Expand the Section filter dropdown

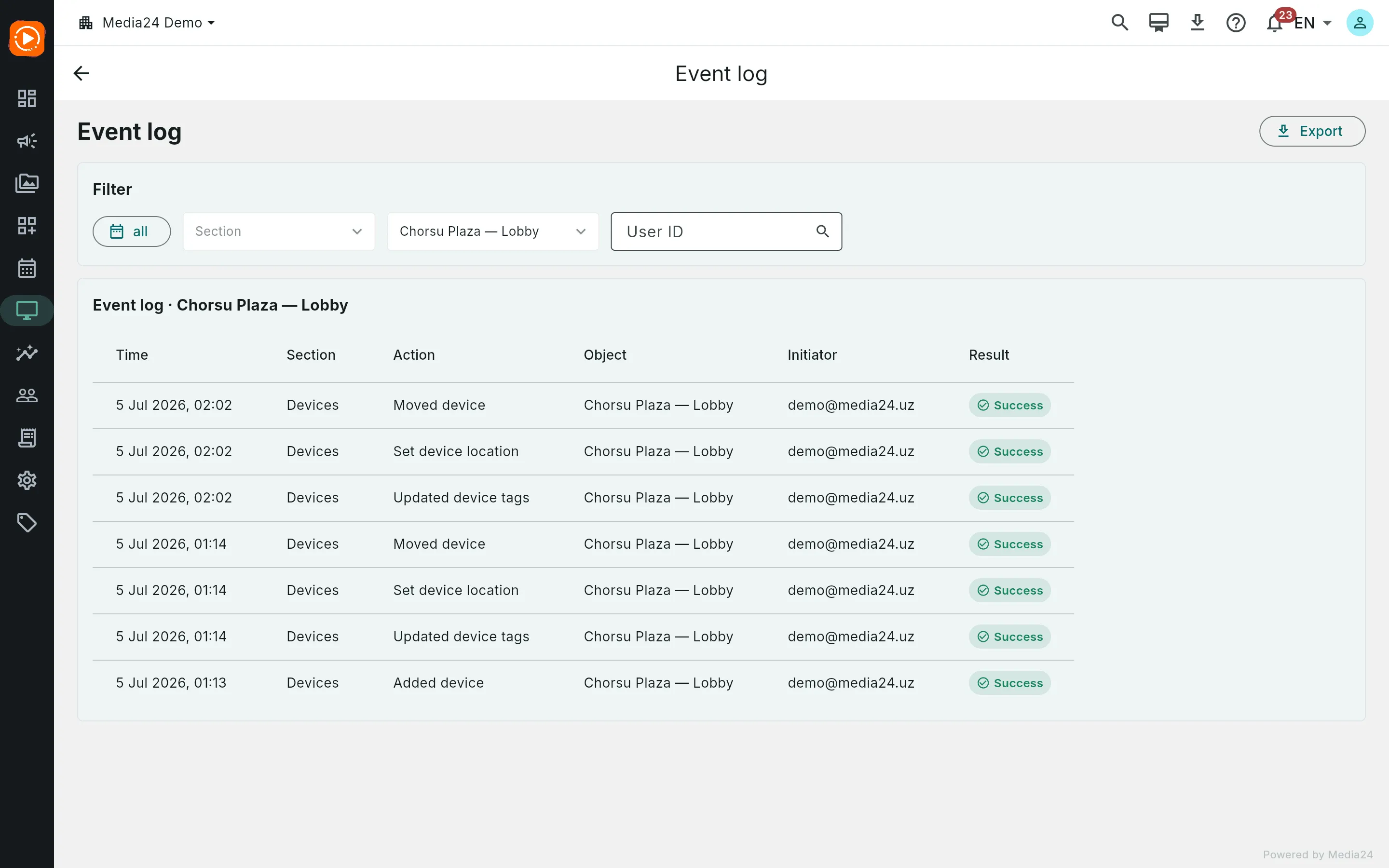(x=279, y=231)
